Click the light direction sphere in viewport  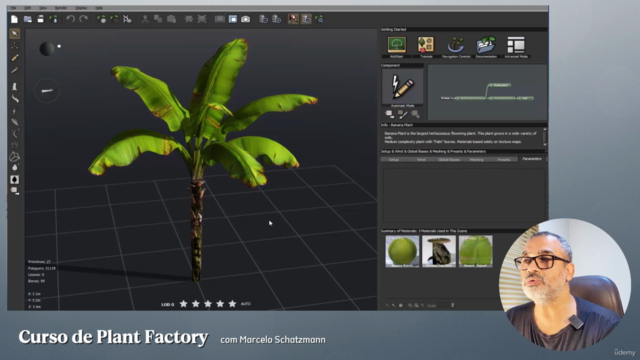(x=47, y=49)
